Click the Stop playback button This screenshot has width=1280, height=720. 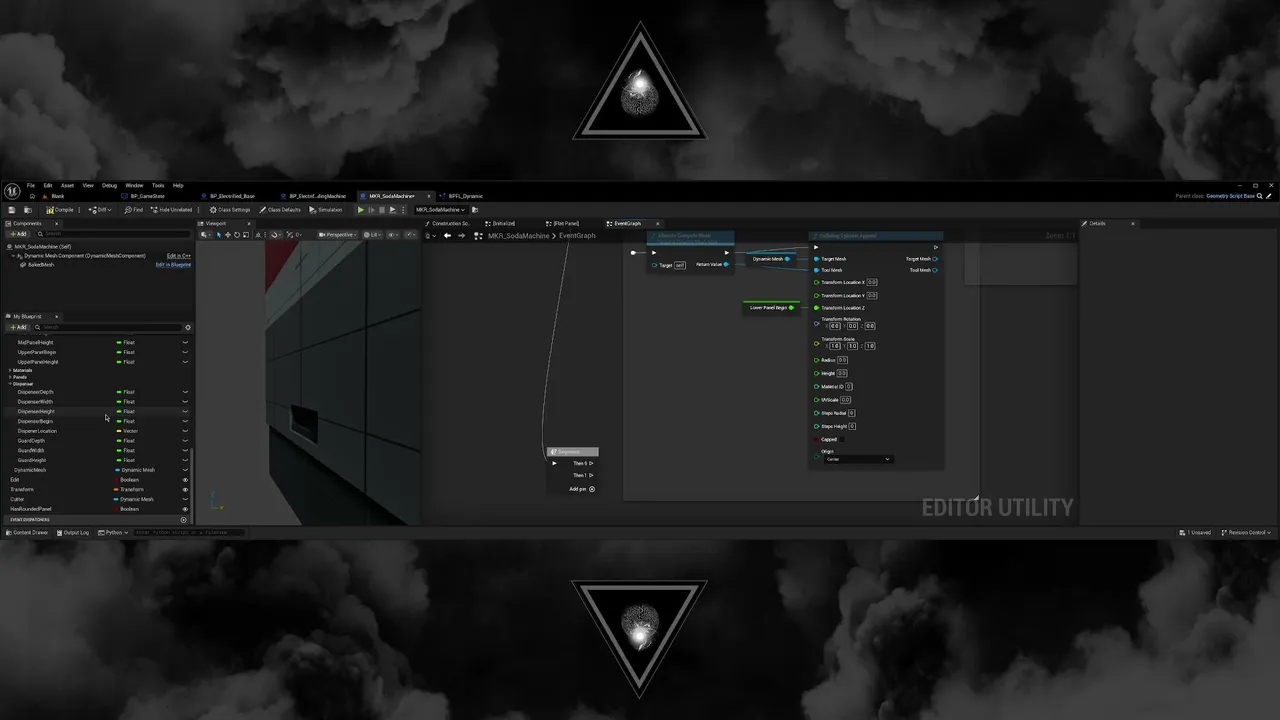(x=381, y=210)
